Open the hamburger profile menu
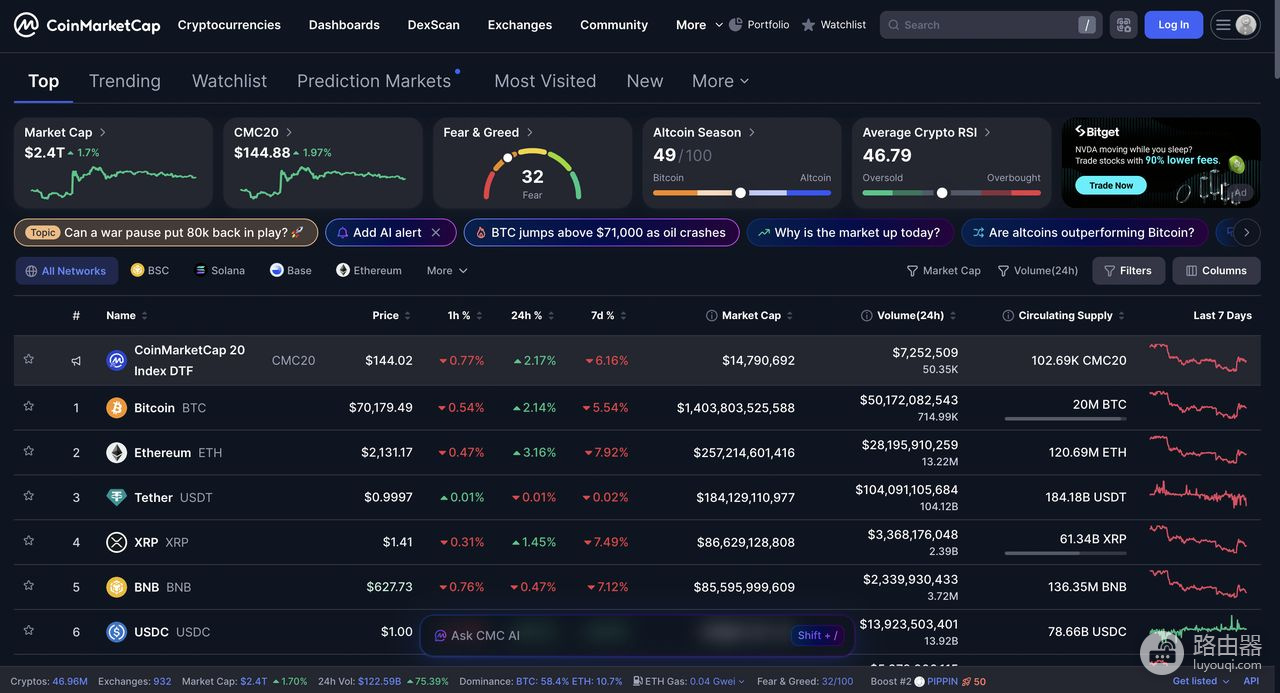The image size is (1280, 693). 1235,25
